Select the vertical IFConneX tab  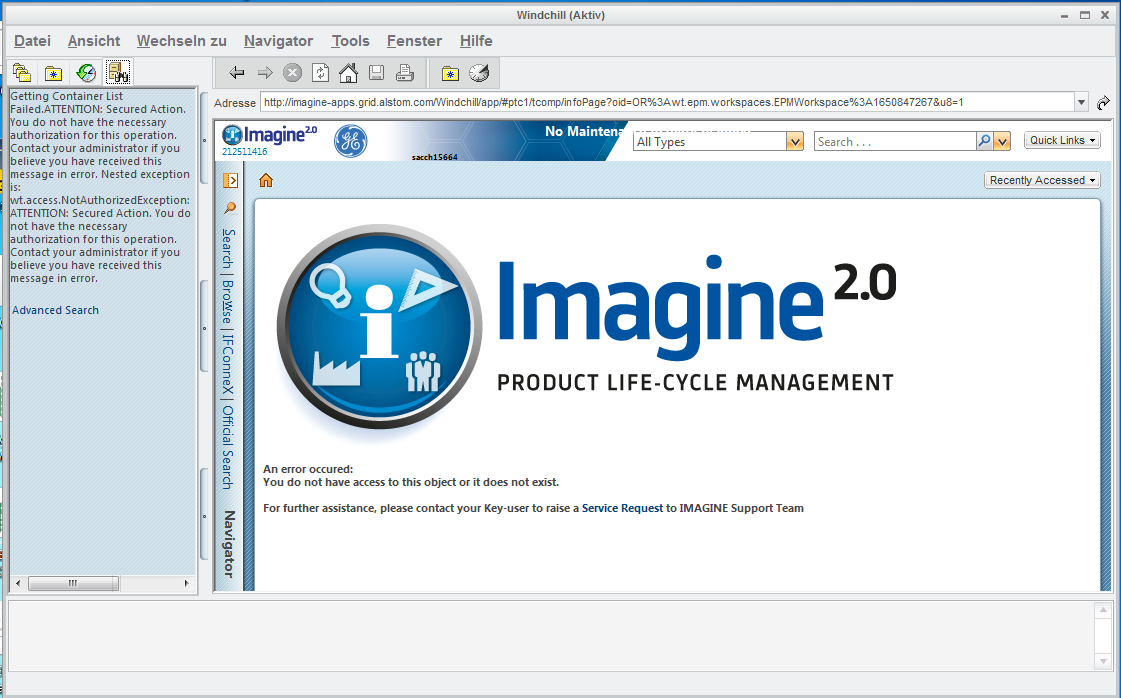228,364
